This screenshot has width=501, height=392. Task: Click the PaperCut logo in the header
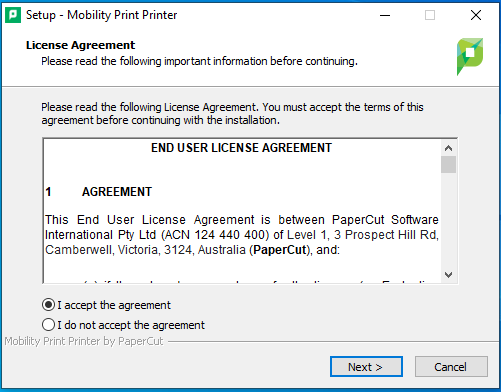pyautogui.click(x=470, y=56)
